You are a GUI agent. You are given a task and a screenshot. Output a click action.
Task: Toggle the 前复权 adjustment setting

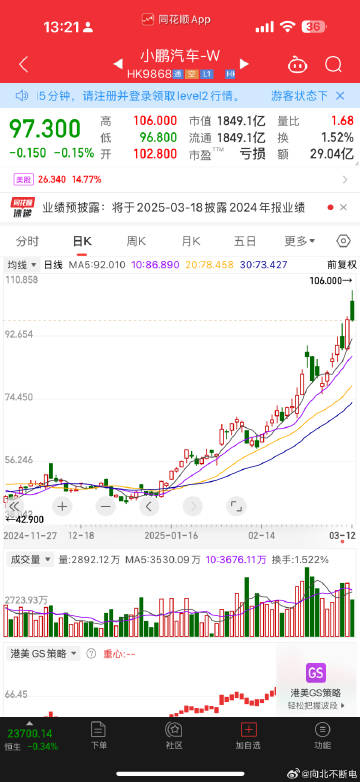pos(342,265)
